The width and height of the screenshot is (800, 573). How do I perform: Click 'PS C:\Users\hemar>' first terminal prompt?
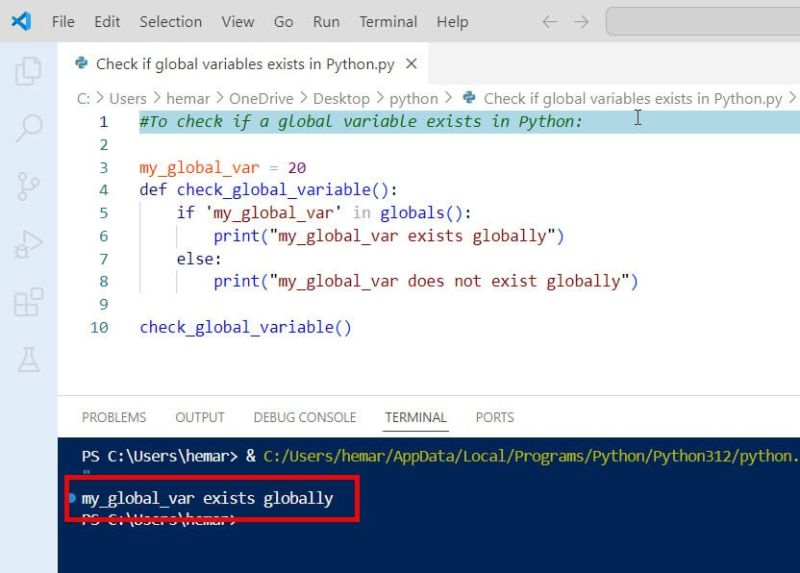click(159, 456)
